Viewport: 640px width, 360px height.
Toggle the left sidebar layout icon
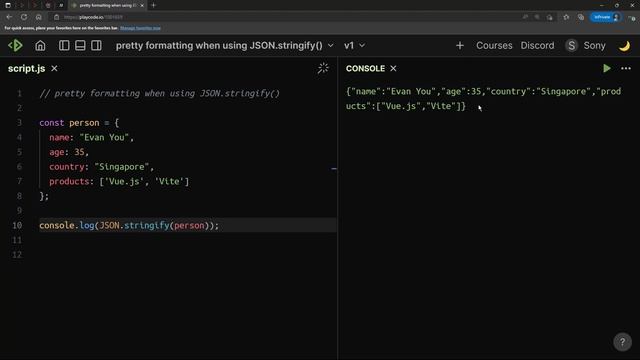[x=64, y=45]
